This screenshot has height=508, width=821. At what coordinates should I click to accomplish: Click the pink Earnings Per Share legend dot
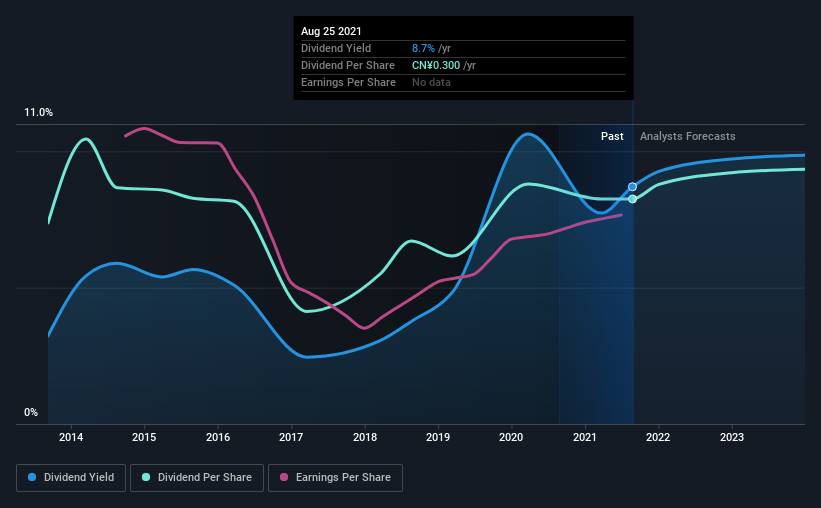coord(284,477)
